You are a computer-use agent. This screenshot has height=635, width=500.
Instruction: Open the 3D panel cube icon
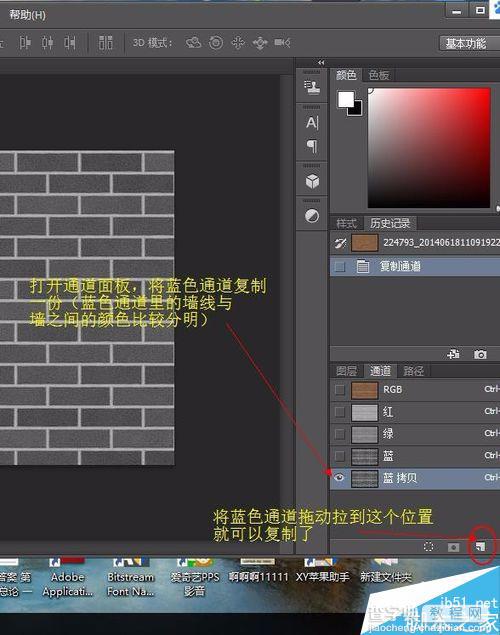(312, 181)
